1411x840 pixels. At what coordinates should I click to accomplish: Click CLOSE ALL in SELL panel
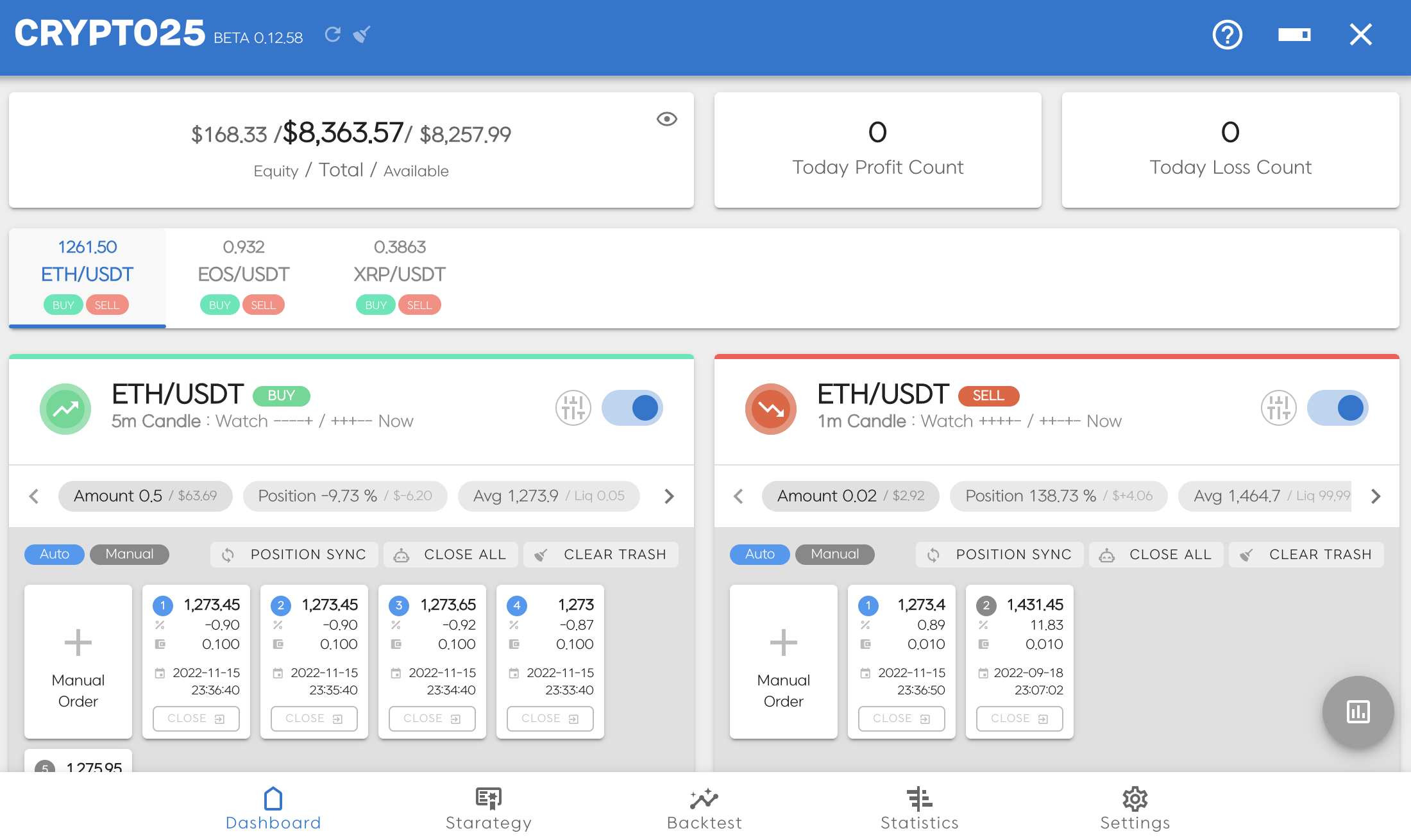[x=1156, y=555]
